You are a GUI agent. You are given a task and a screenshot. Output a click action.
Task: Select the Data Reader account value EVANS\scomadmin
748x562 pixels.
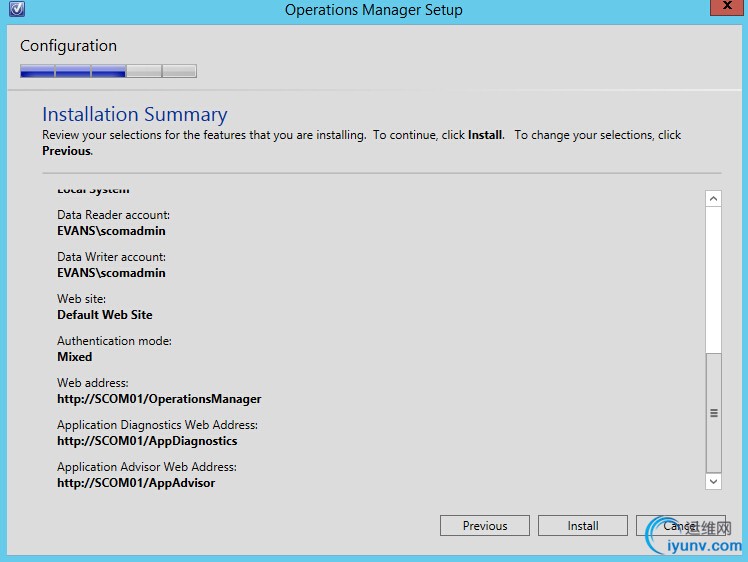point(111,231)
